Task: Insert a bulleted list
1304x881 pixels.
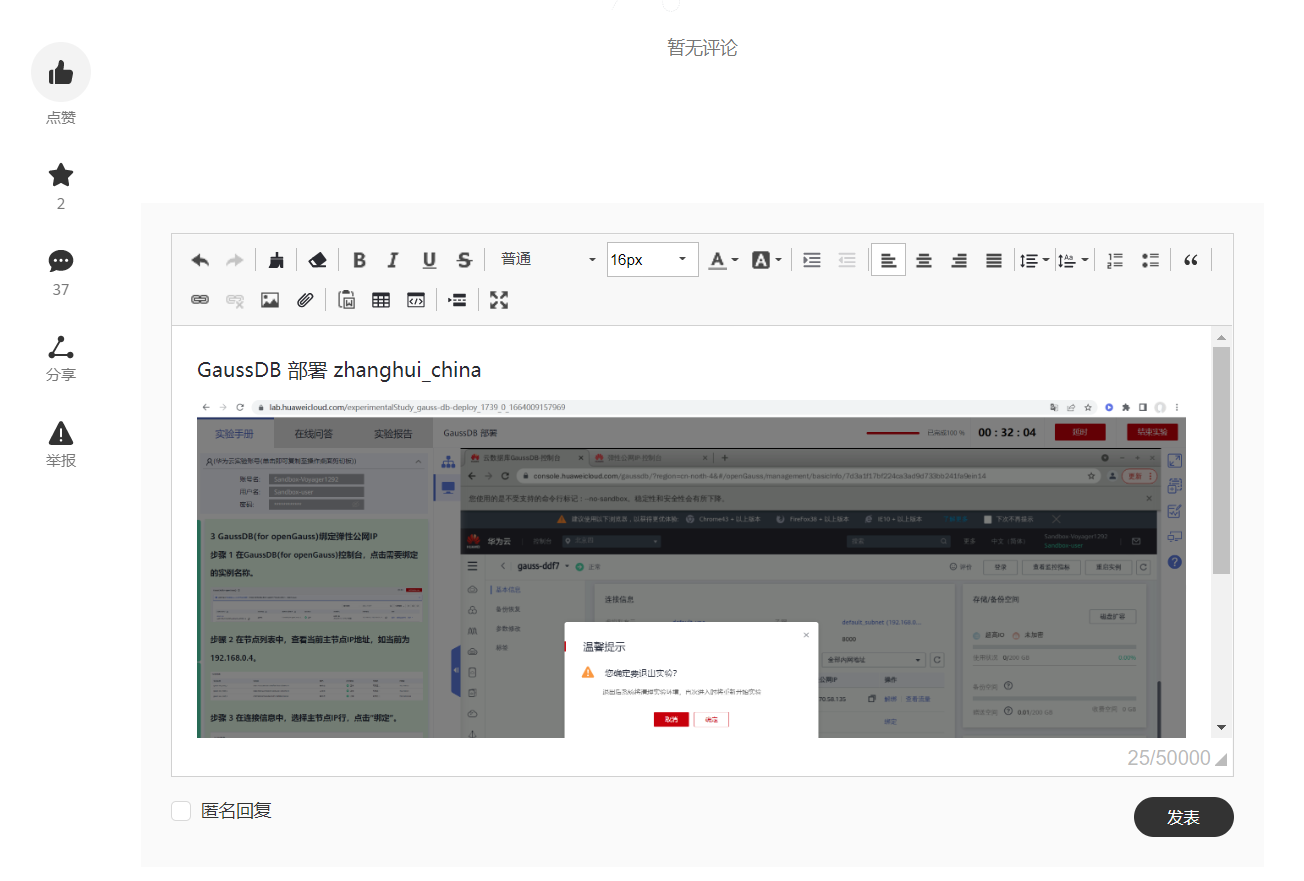Action: tap(1150, 260)
